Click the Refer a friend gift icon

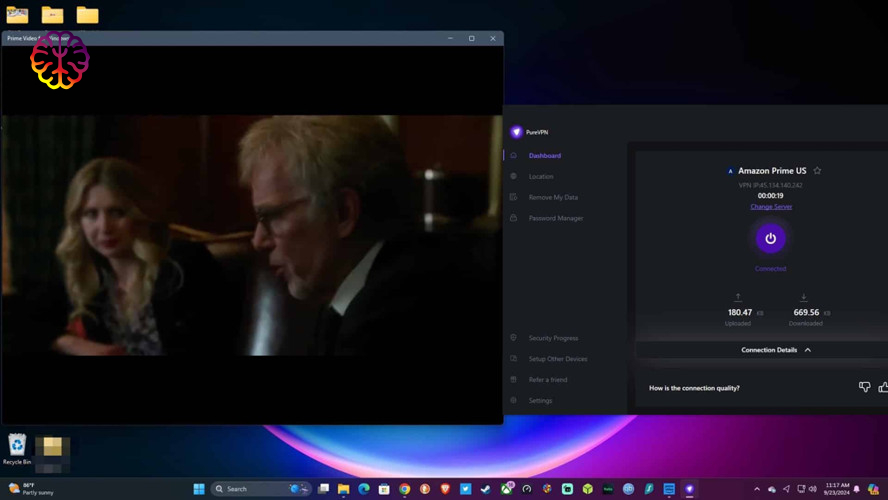click(514, 379)
